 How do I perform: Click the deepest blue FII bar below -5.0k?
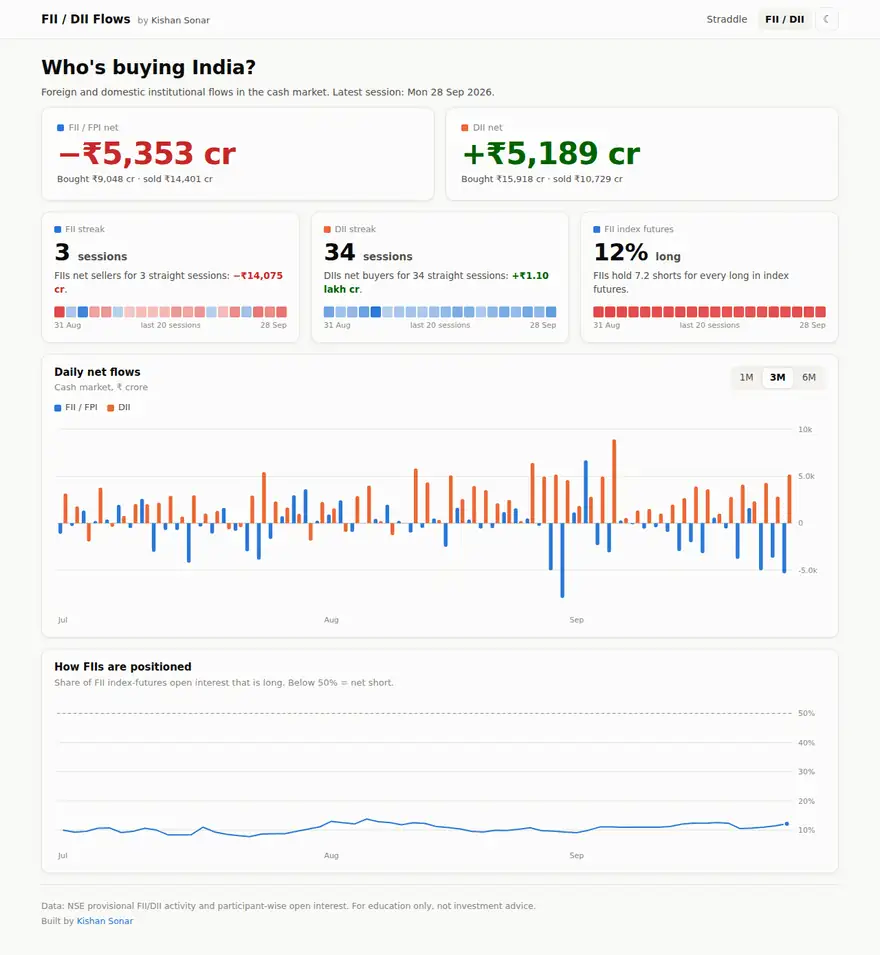coord(562,560)
